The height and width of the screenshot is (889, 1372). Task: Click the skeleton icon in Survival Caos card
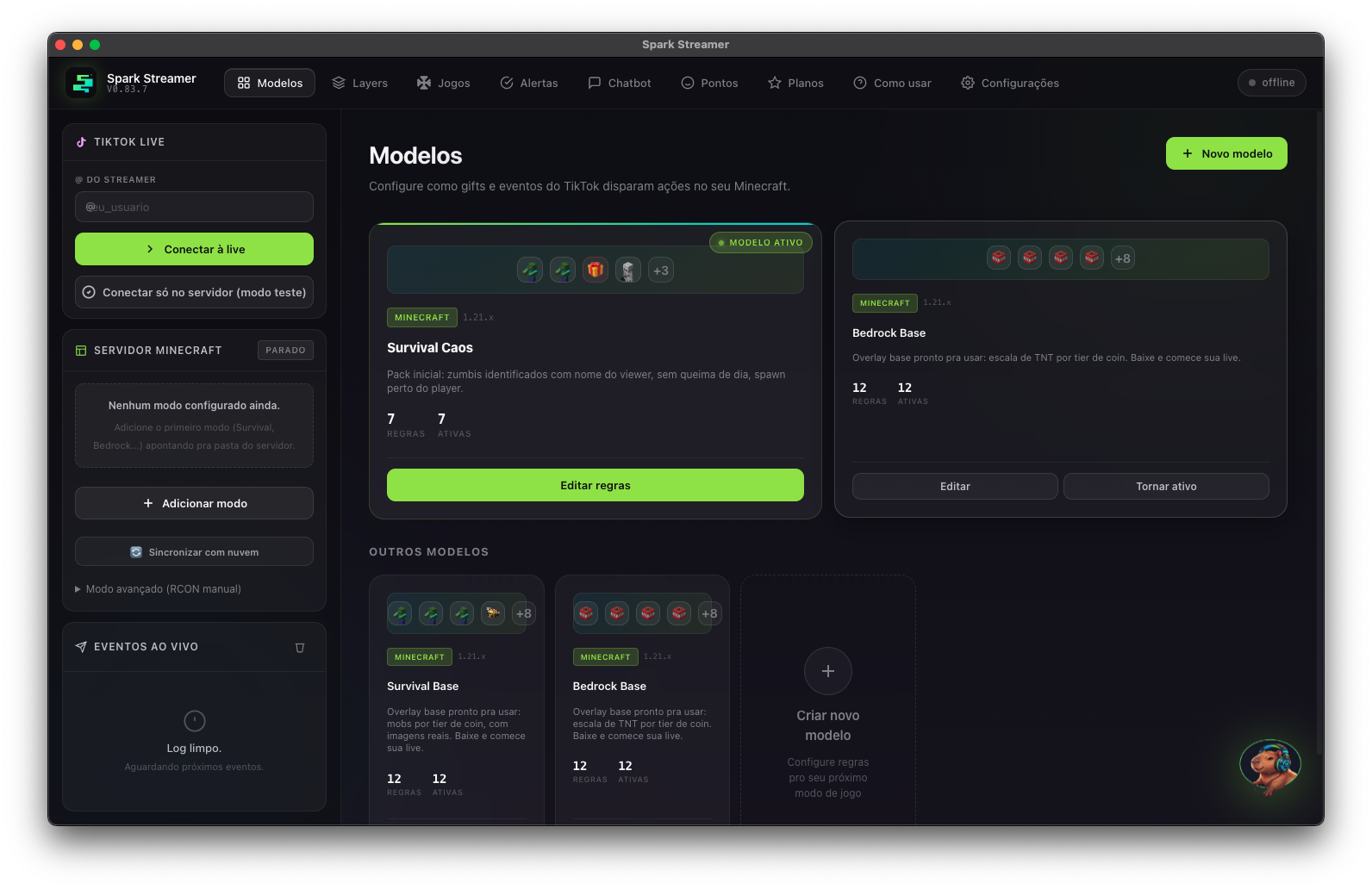click(628, 270)
